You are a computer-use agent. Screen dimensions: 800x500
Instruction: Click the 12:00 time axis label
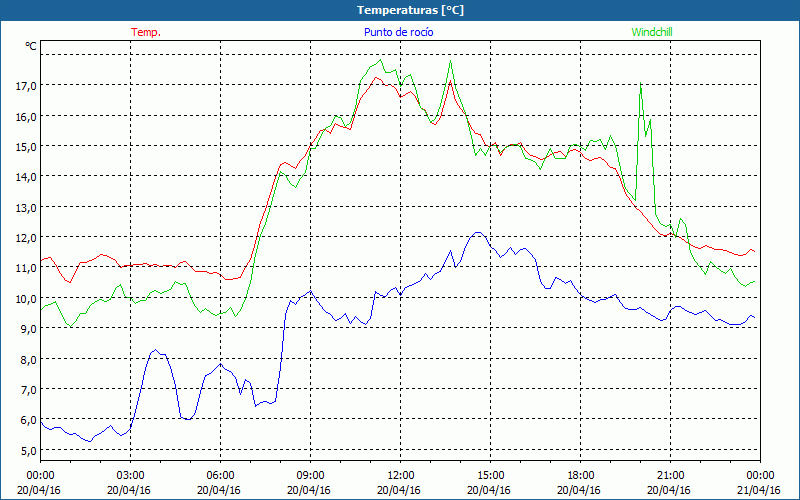(x=401, y=476)
